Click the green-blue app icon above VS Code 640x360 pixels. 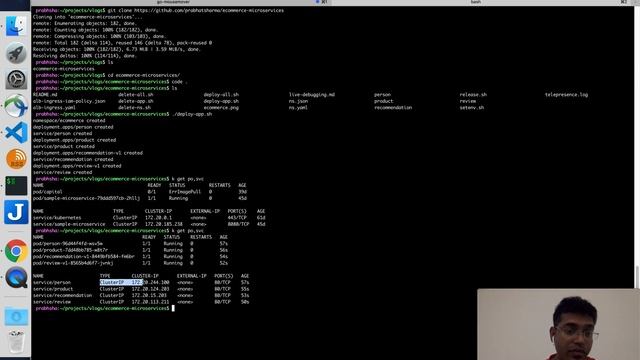pyautogui.click(x=16, y=106)
